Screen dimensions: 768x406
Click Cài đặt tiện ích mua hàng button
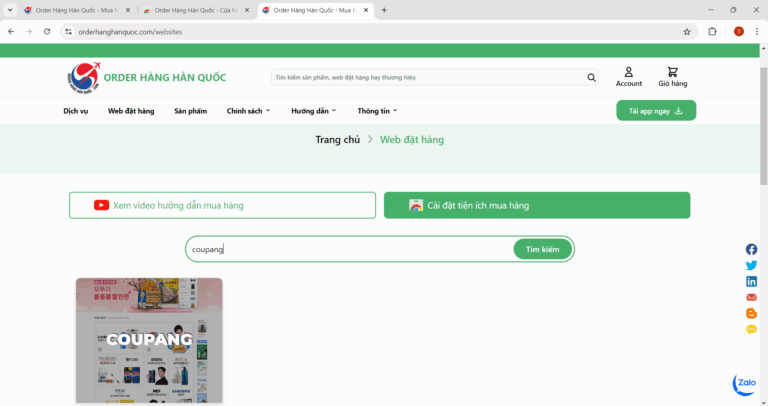tap(536, 205)
